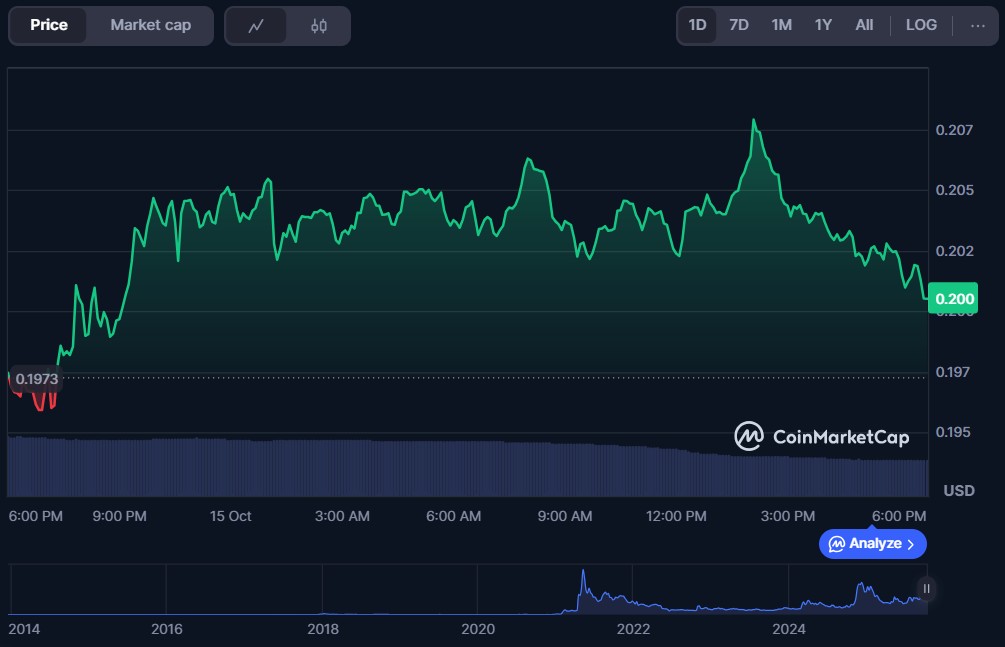Switch to Market cap tab
The width and height of the screenshot is (1005, 647).
coord(150,25)
